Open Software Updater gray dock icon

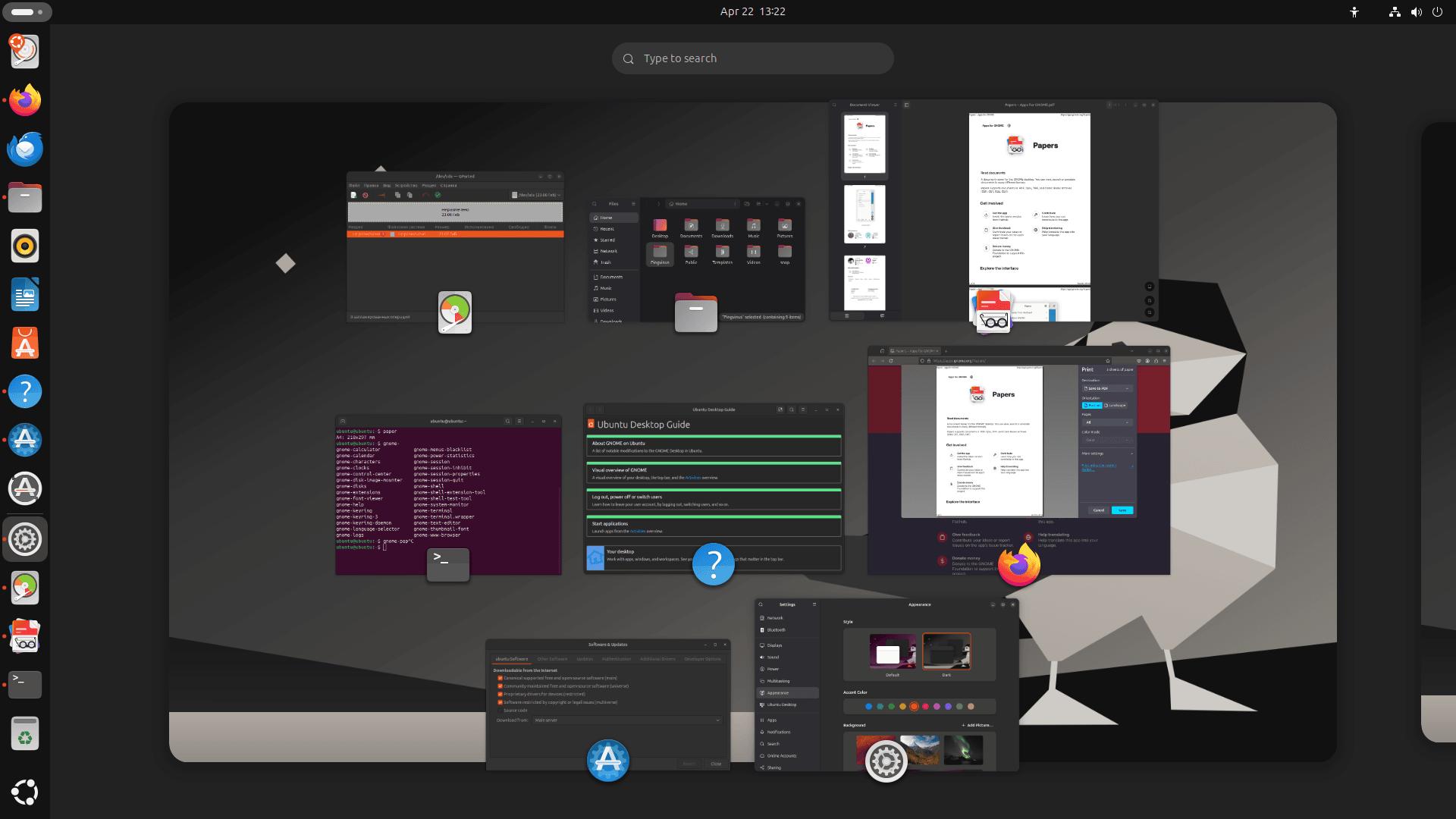click(25, 488)
